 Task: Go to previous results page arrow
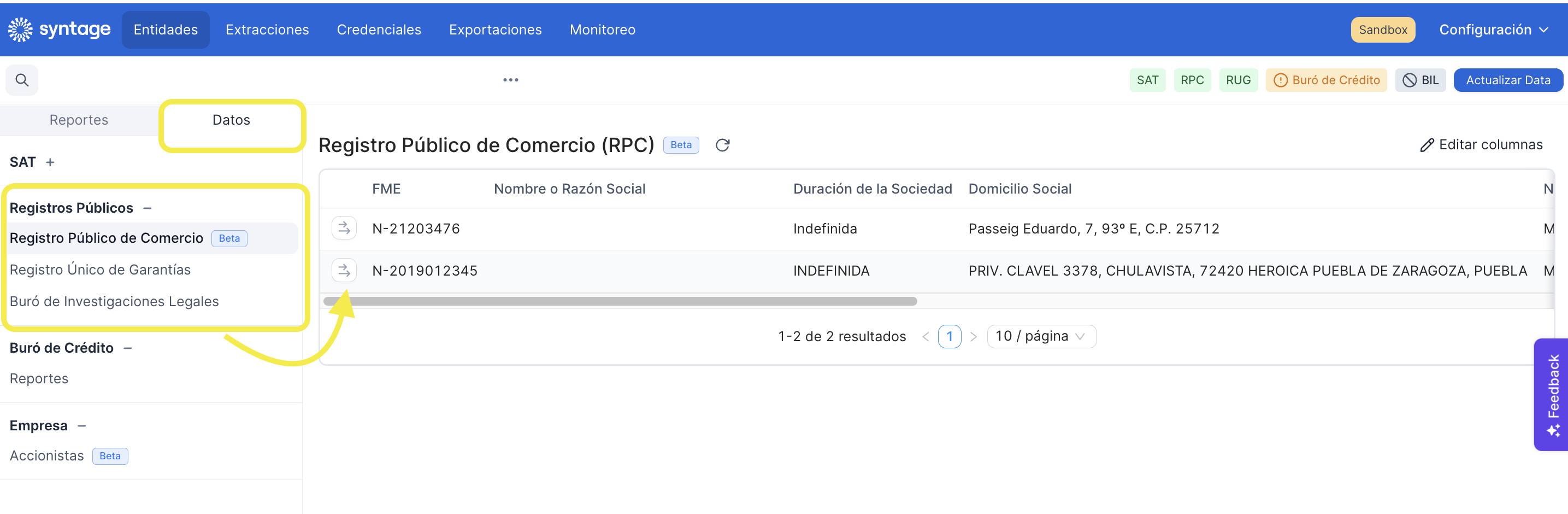click(926, 337)
